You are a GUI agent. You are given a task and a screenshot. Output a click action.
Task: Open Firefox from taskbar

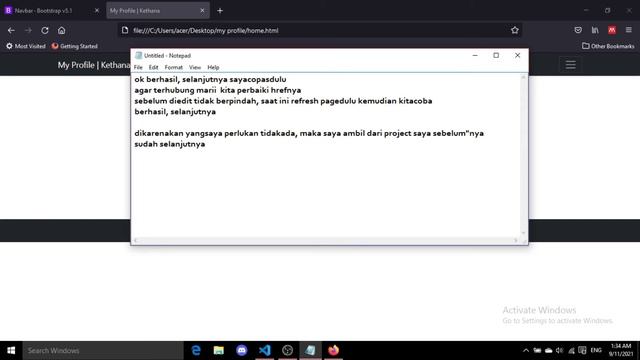pyautogui.click(x=333, y=351)
